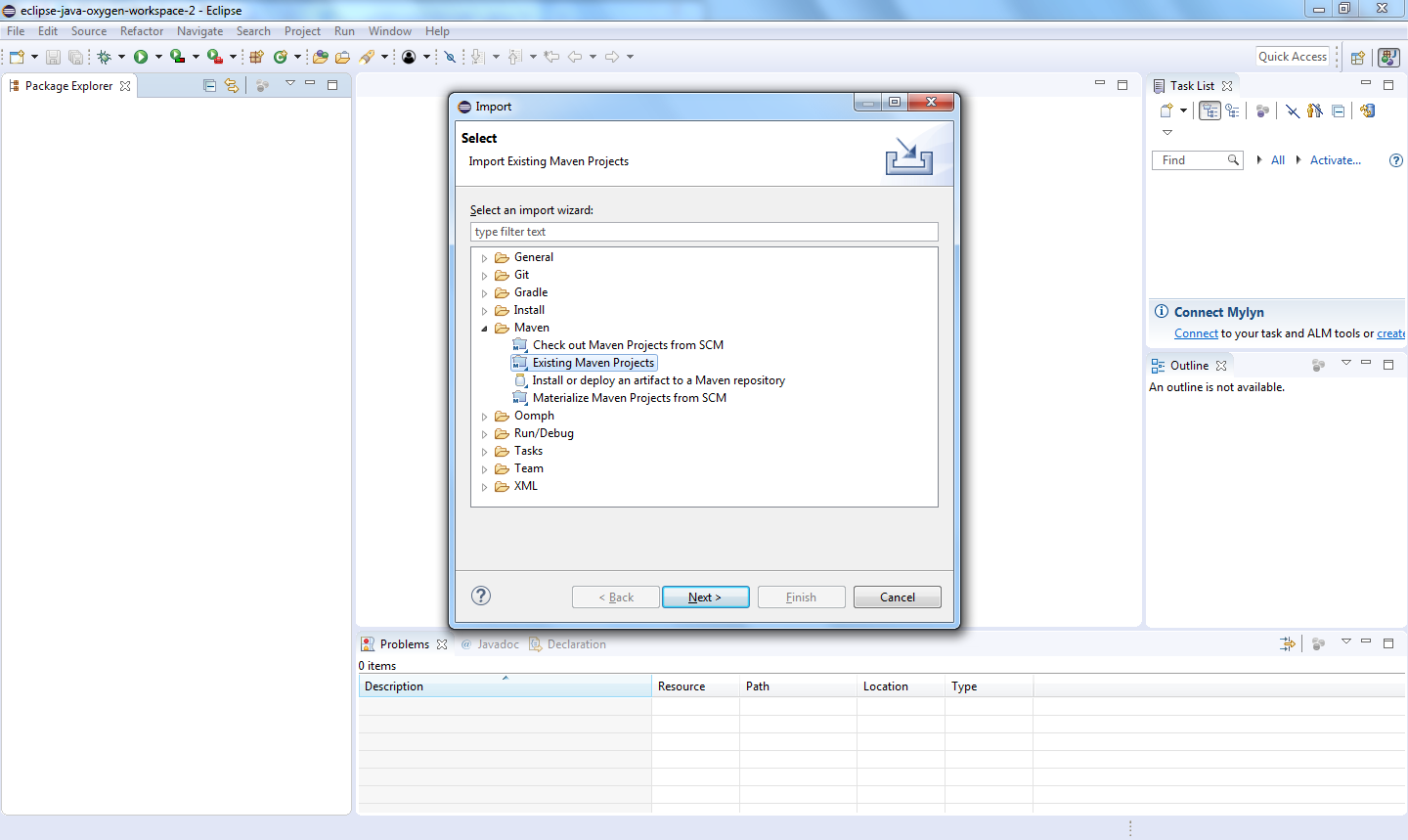This screenshot has height=840, width=1408.
Task: Open the Refactor menu
Action: coord(142,31)
